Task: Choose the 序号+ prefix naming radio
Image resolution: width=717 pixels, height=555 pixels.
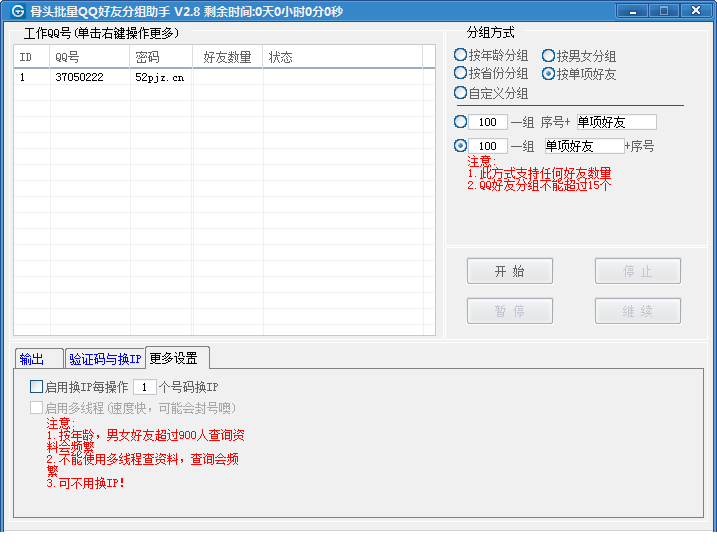Action: tap(460, 122)
